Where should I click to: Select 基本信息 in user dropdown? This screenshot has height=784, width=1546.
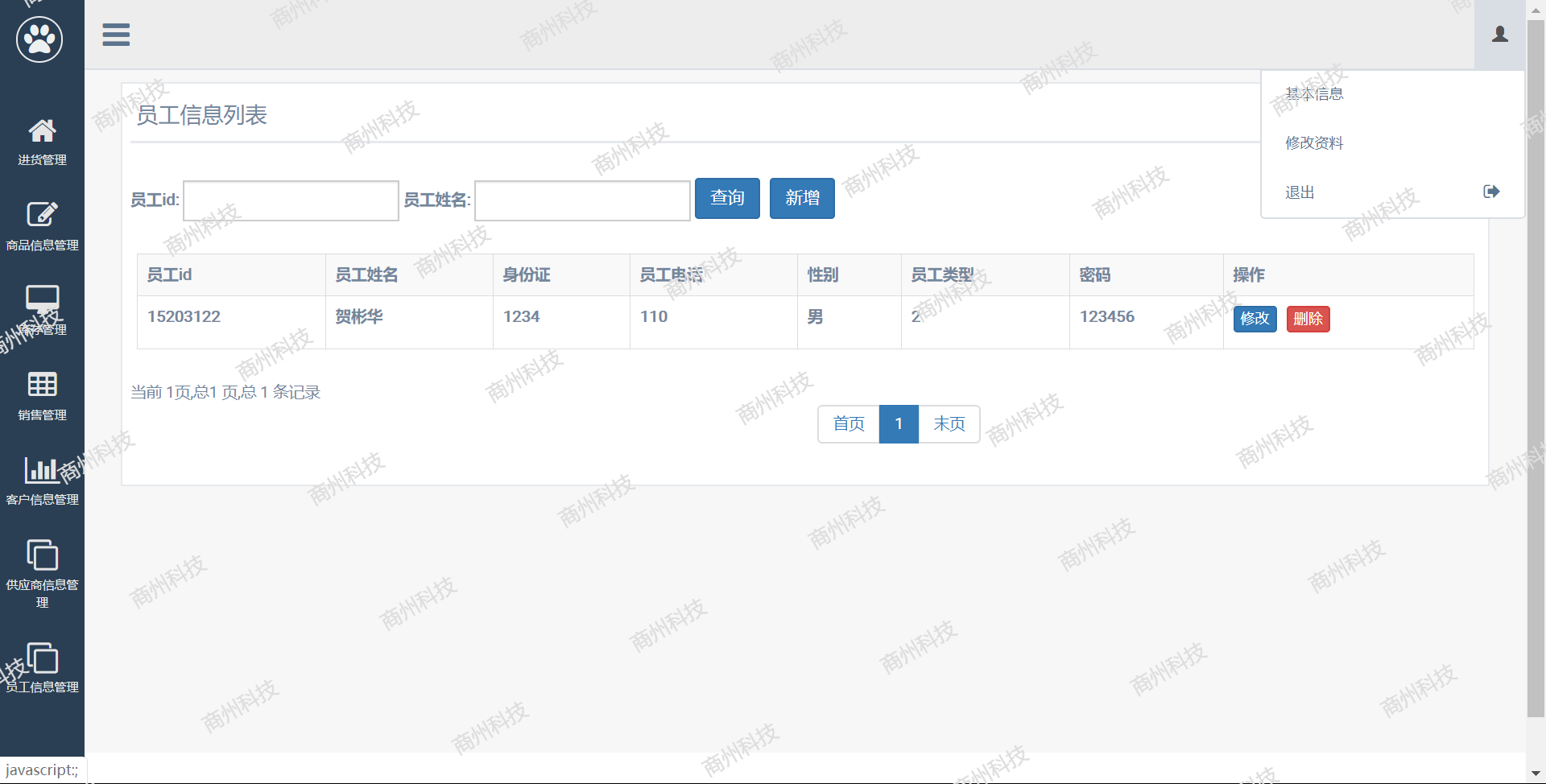coord(1314,93)
